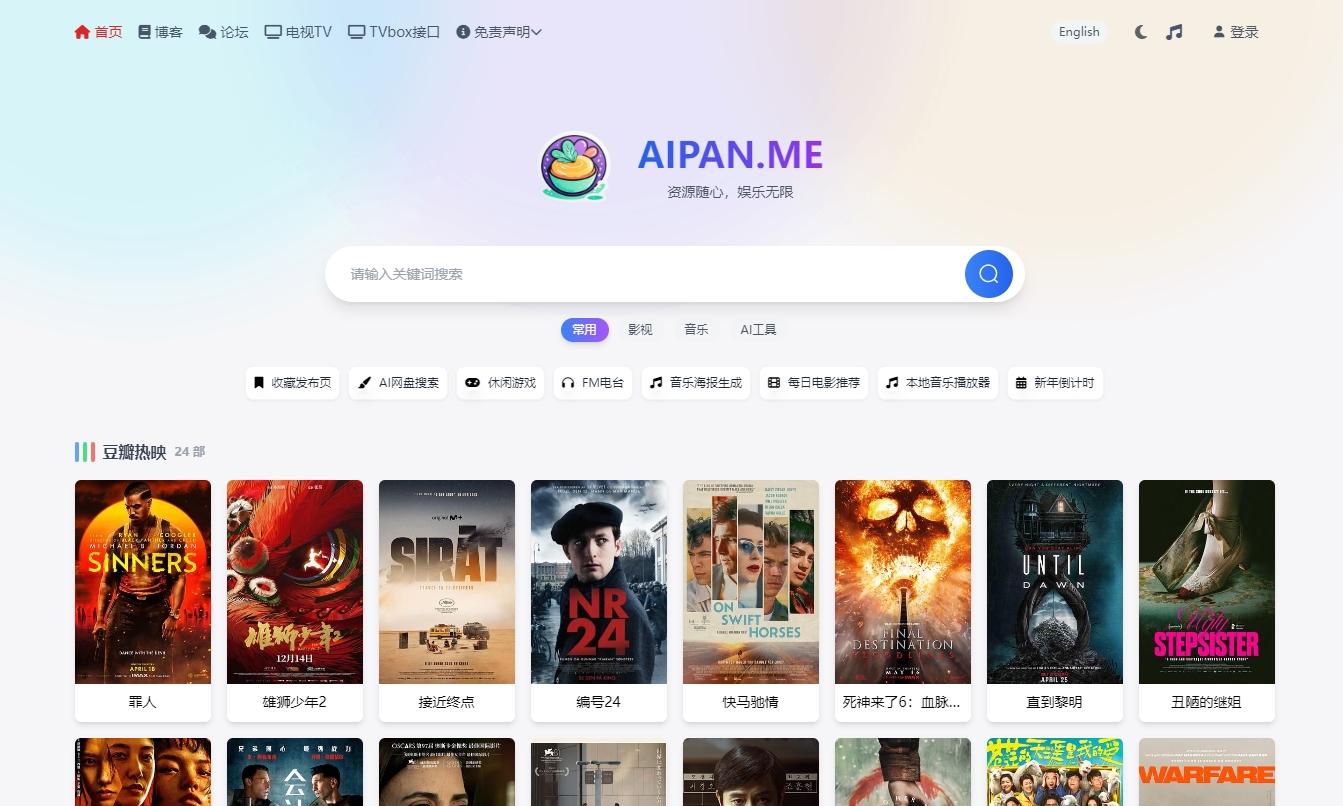Expand the 免责声明 dropdown menu
This screenshot has width=1343, height=806.
pos(499,32)
